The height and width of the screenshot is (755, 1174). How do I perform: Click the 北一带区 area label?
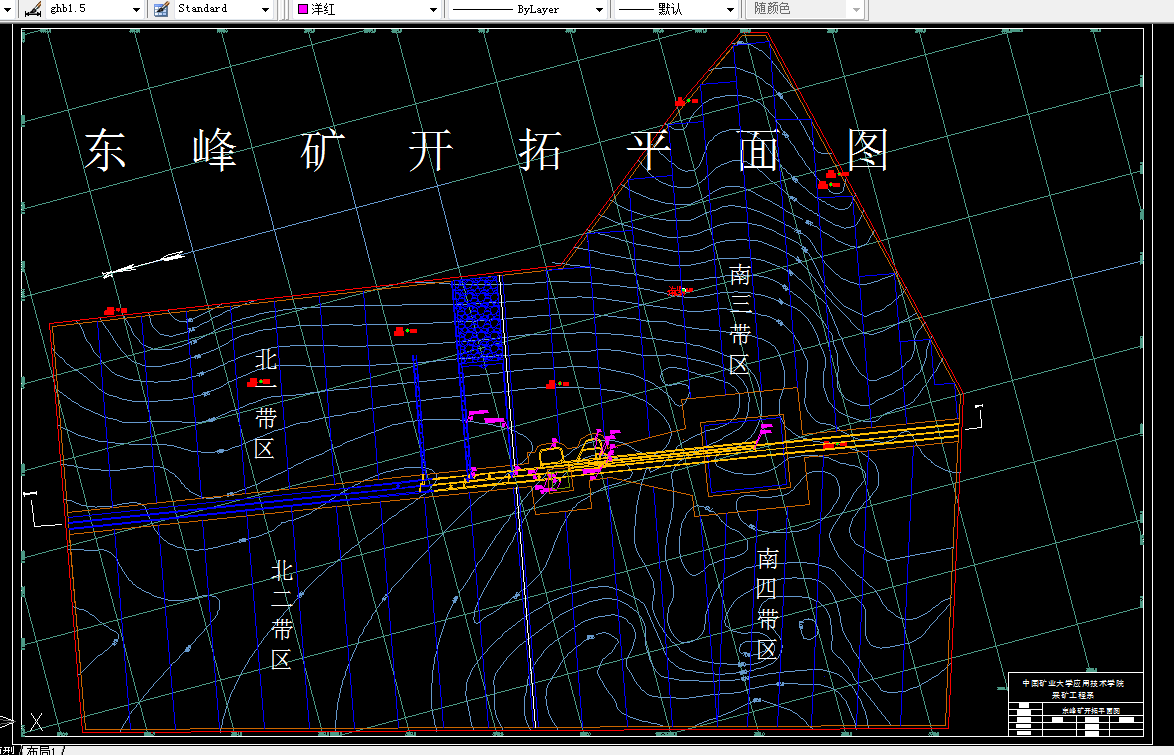coord(265,403)
